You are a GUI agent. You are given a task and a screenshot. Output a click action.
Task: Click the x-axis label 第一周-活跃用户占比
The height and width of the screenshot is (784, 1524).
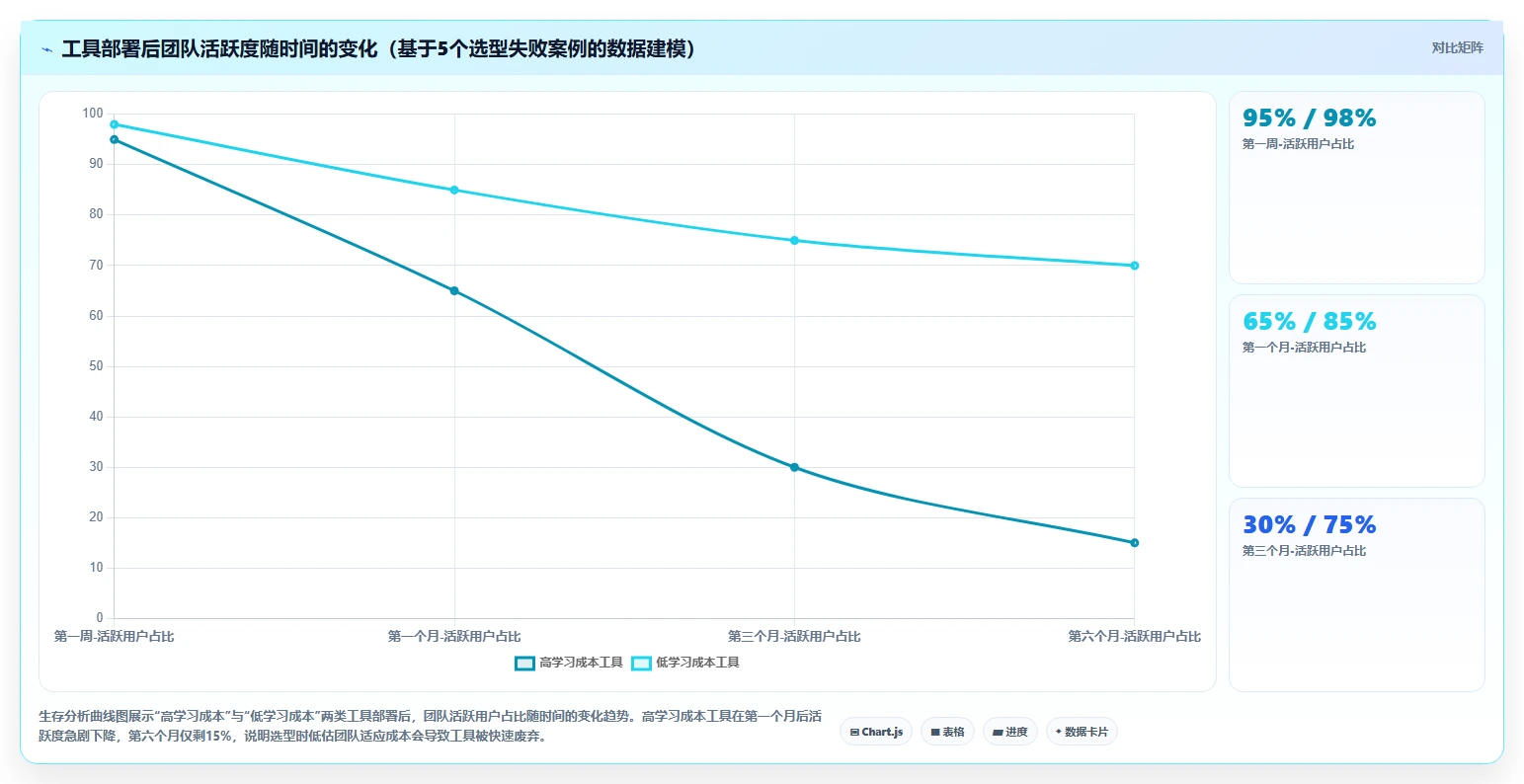pos(115,637)
